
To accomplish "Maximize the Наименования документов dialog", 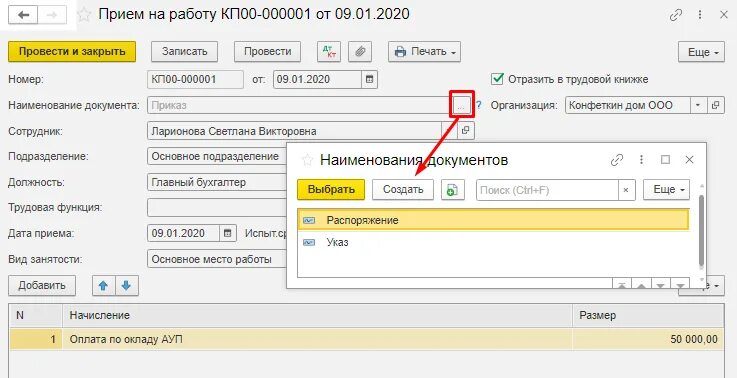I will (x=665, y=160).
